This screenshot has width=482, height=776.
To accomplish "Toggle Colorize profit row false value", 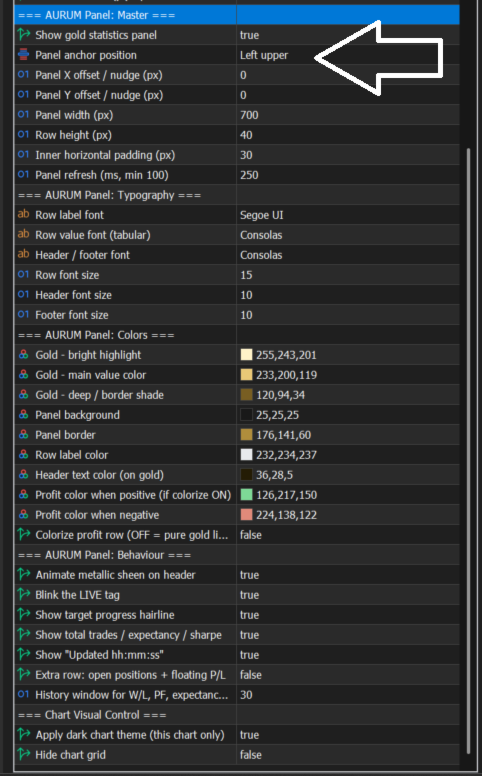I will tap(348, 535).
